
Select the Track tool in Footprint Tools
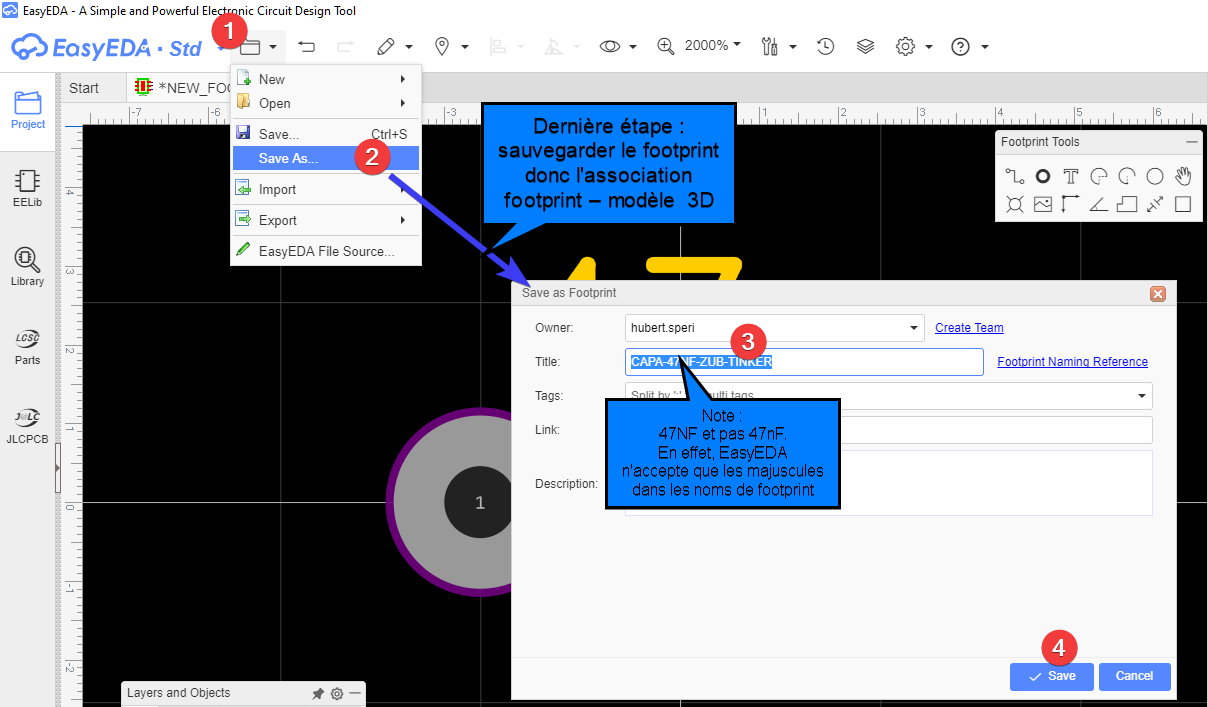click(1015, 177)
